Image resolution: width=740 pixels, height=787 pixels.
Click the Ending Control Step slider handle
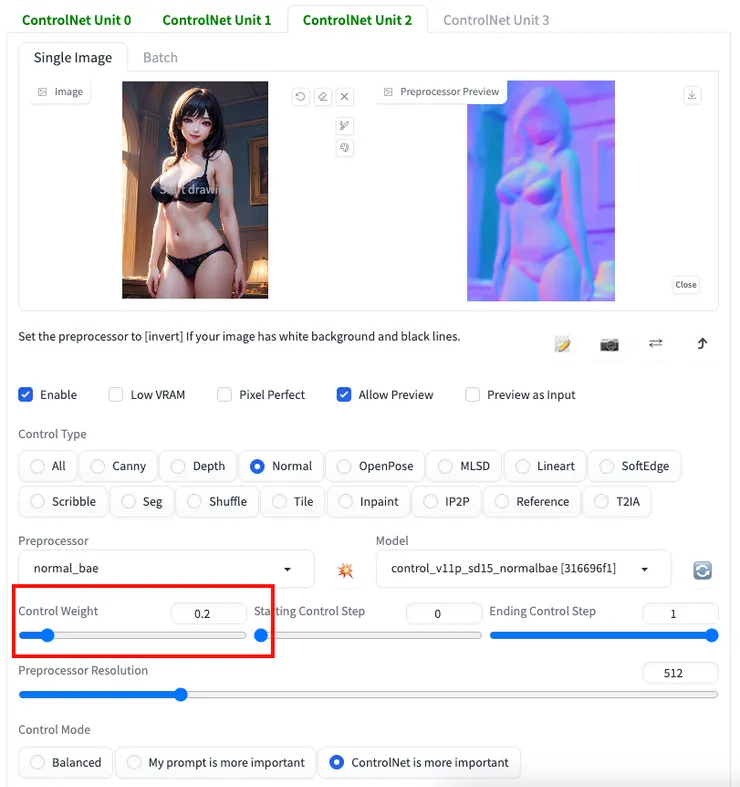pyautogui.click(x=711, y=635)
